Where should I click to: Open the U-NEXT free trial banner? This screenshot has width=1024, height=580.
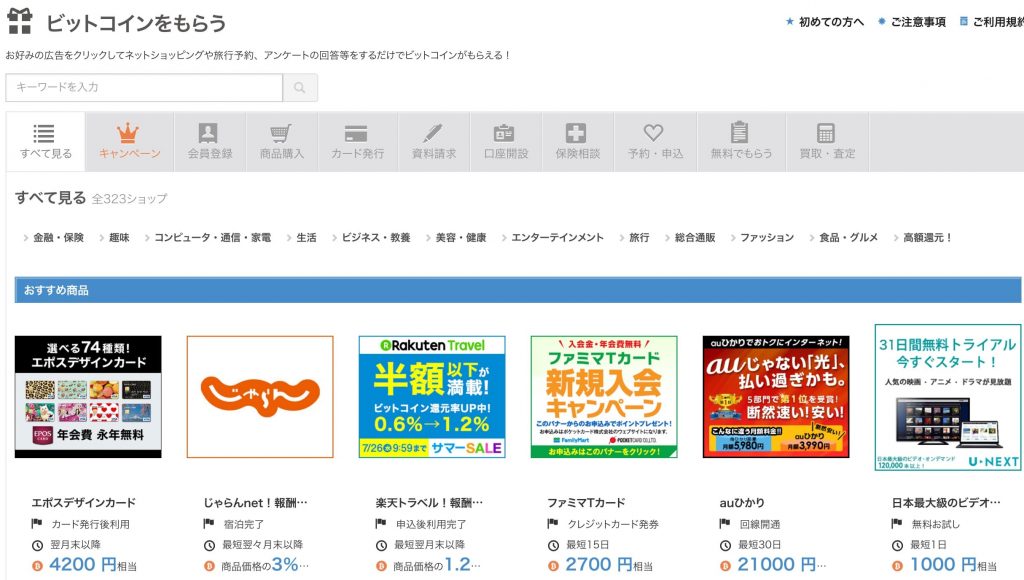click(948, 397)
